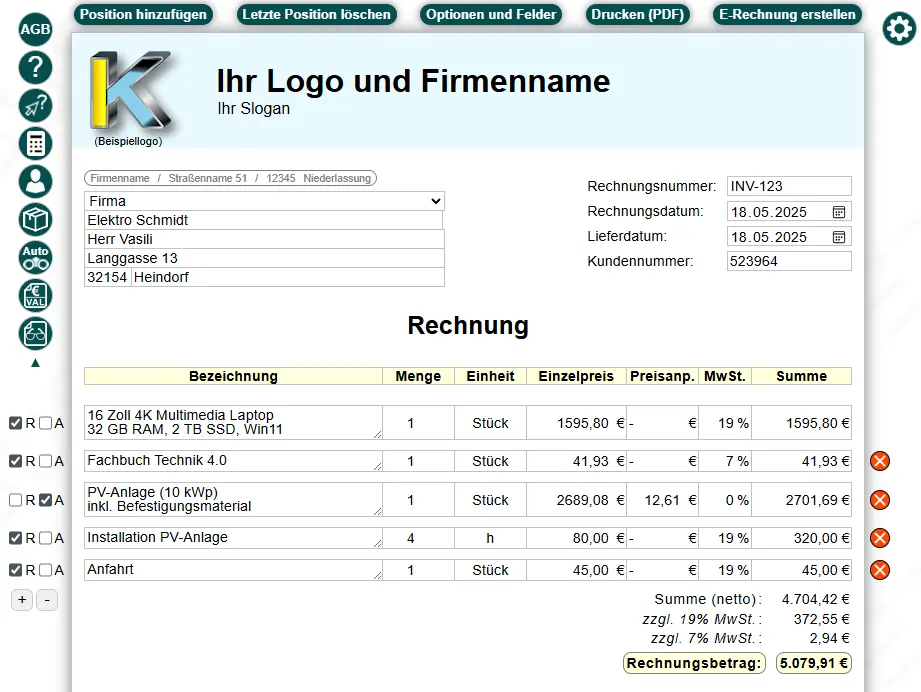Open the Firma address type dropdown
Viewport: 921px width, 692px height.
pos(265,201)
